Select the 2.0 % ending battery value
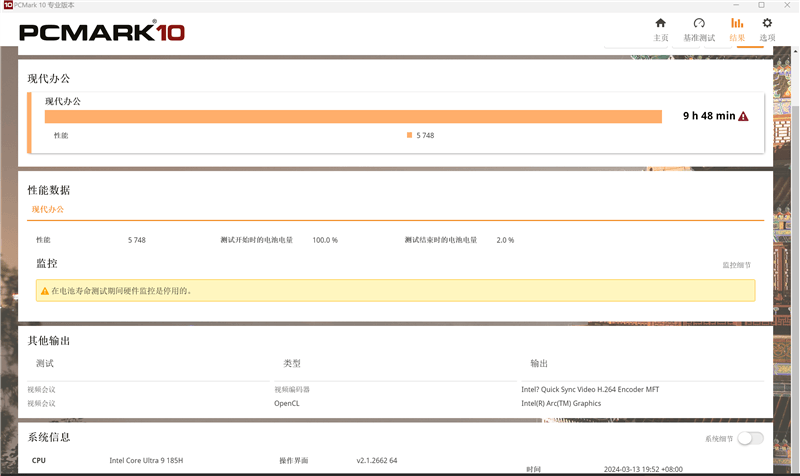800x476 pixels. (505, 240)
